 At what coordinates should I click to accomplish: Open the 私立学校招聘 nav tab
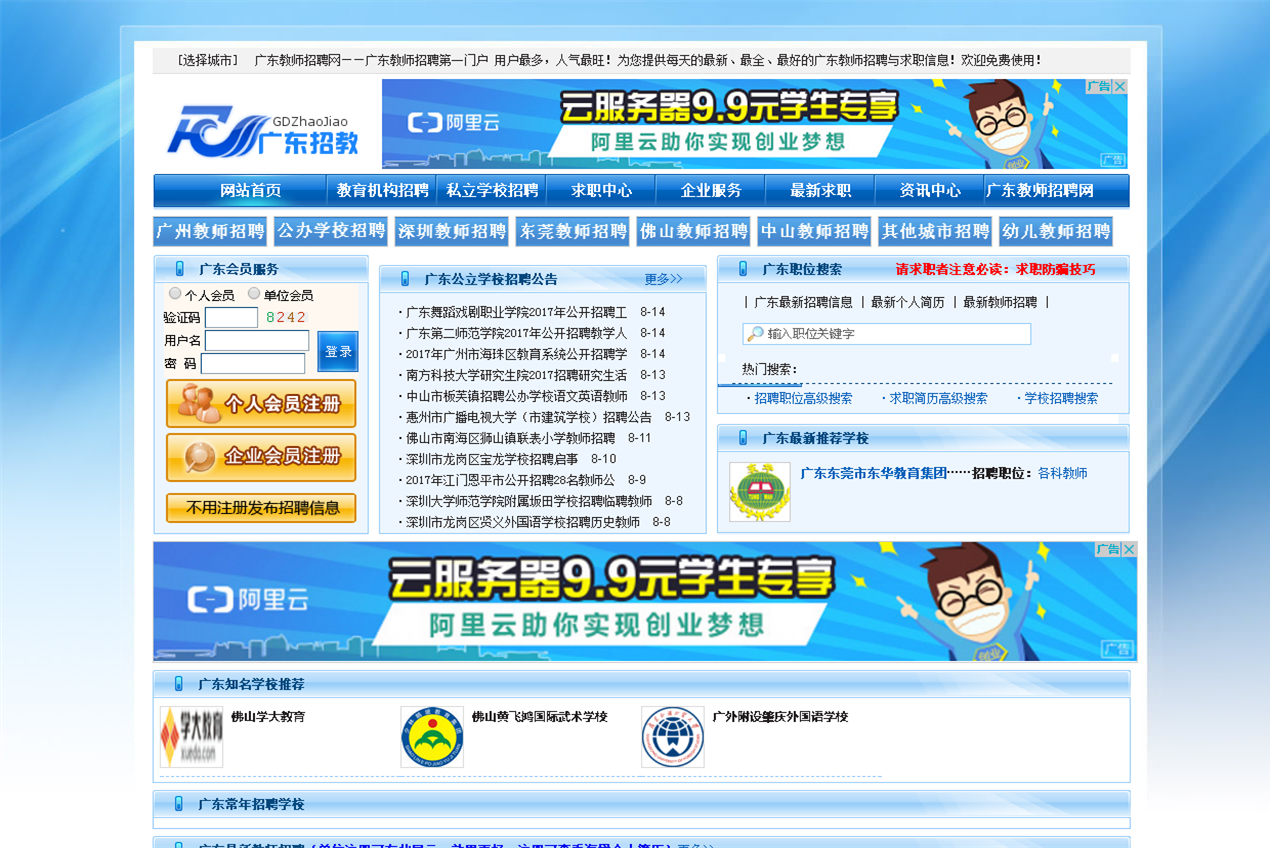[492, 191]
